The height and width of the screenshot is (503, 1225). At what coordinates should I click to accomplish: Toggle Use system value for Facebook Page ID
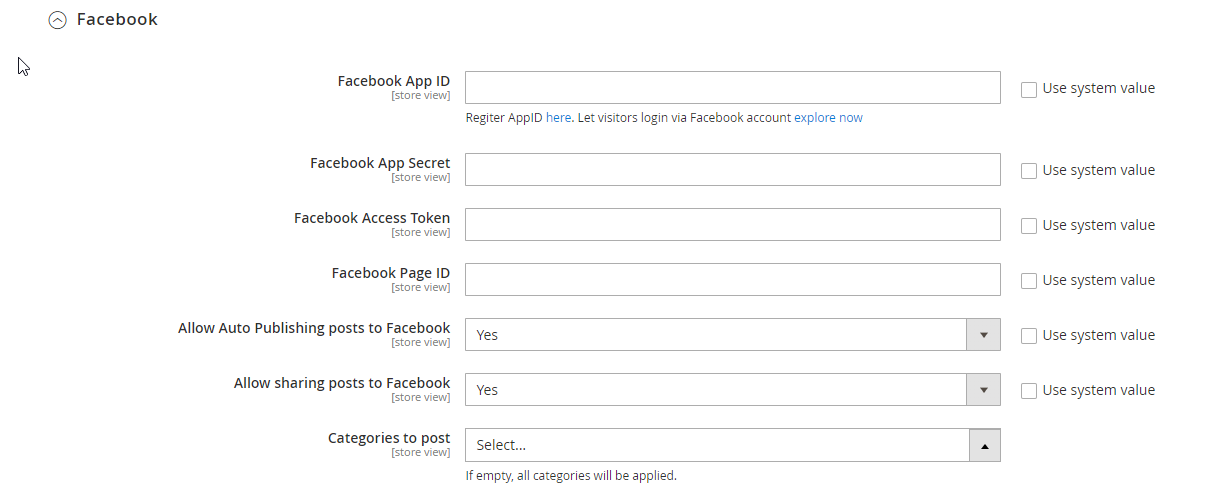(x=1029, y=281)
